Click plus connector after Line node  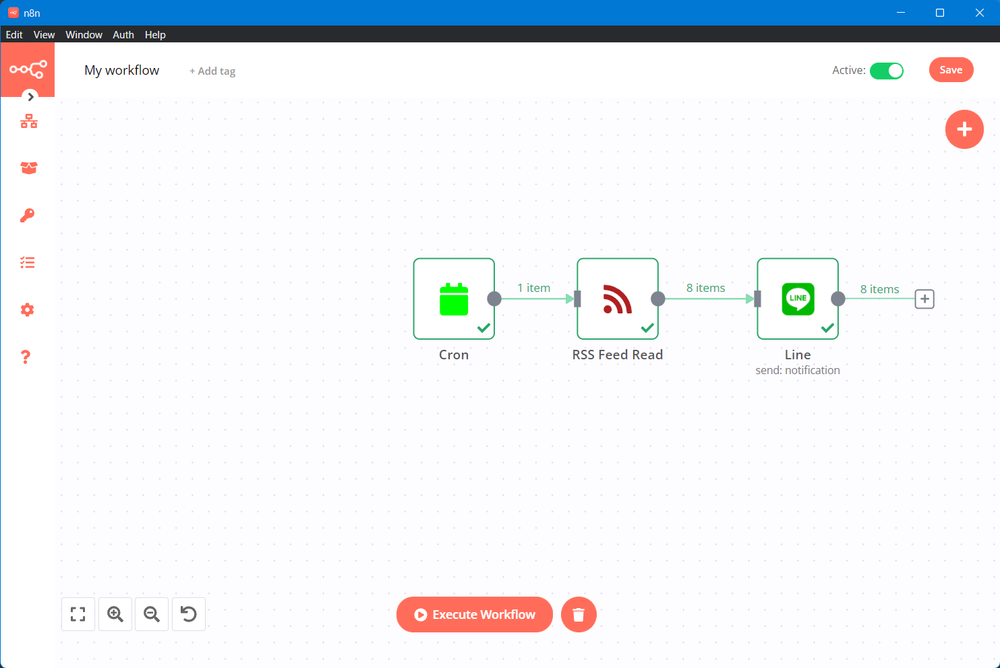(924, 299)
